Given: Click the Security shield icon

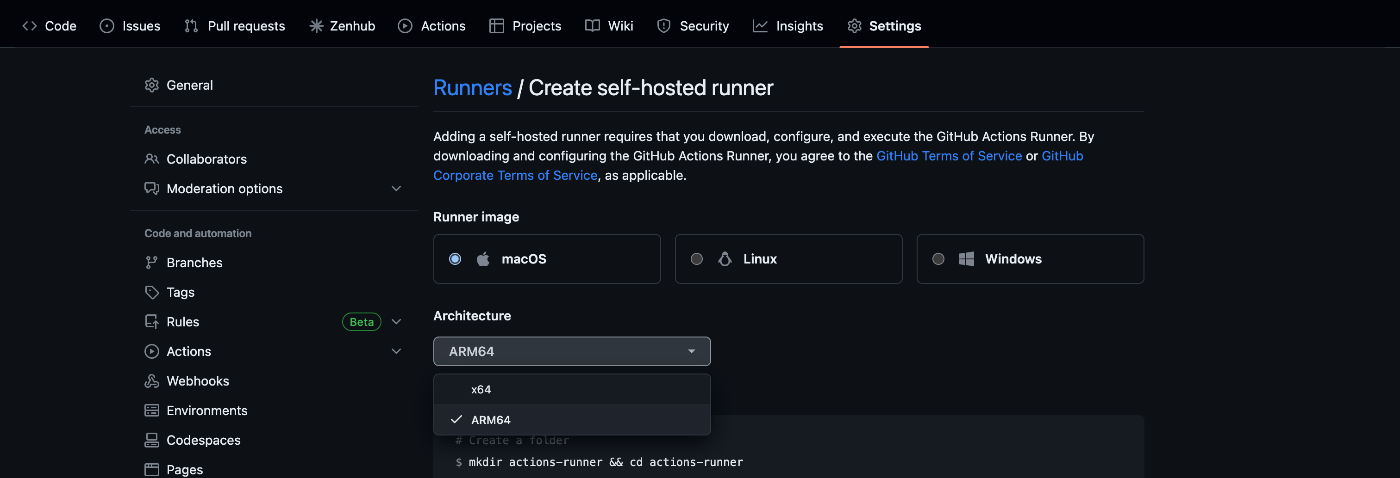Looking at the screenshot, I should [x=664, y=26].
